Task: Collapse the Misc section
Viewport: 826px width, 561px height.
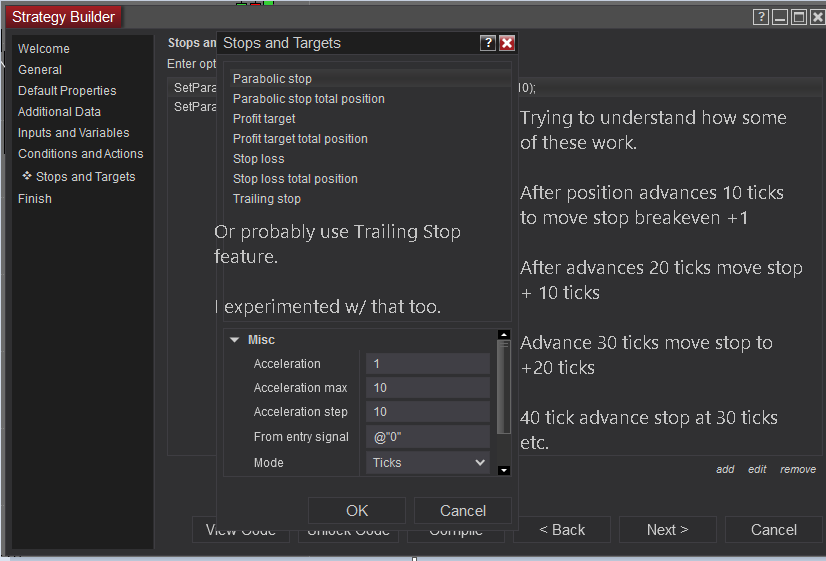Action: (235, 340)
